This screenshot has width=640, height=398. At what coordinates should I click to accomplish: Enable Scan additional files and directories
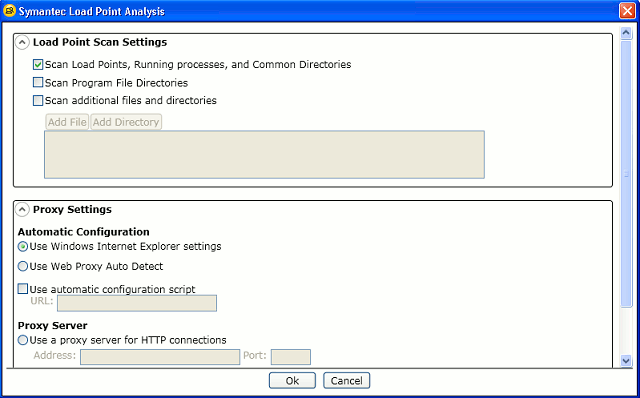click(38, 100)
